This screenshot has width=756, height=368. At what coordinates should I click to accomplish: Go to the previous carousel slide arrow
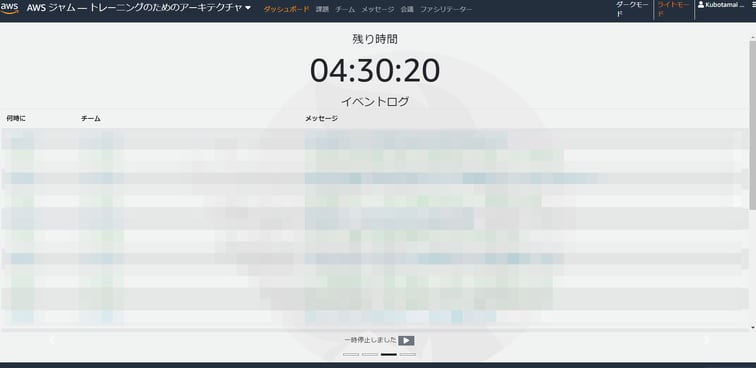pos(52,340)
